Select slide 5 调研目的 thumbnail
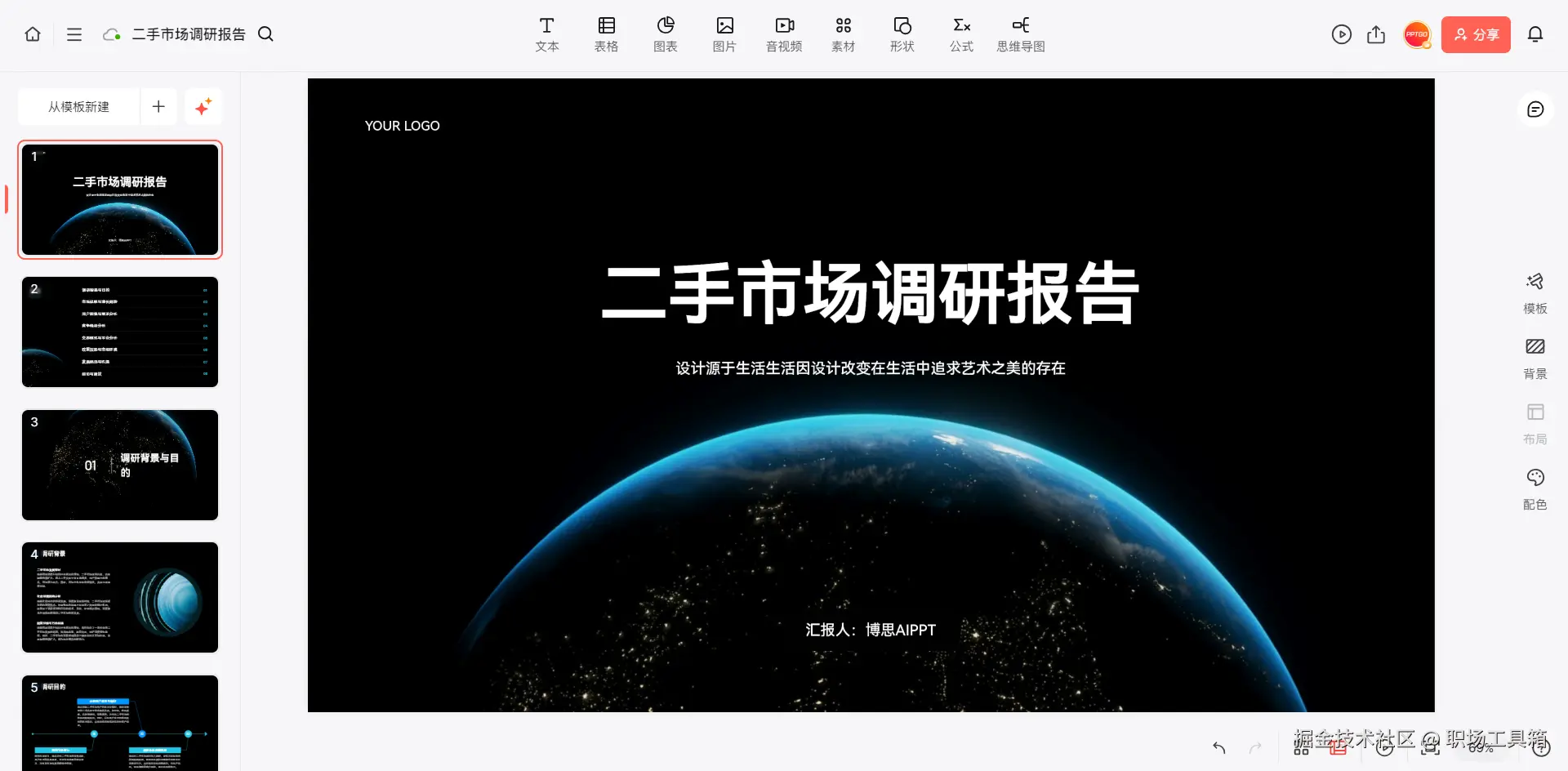The width and height of the screenshot is (1568, 771). [120, 723]
